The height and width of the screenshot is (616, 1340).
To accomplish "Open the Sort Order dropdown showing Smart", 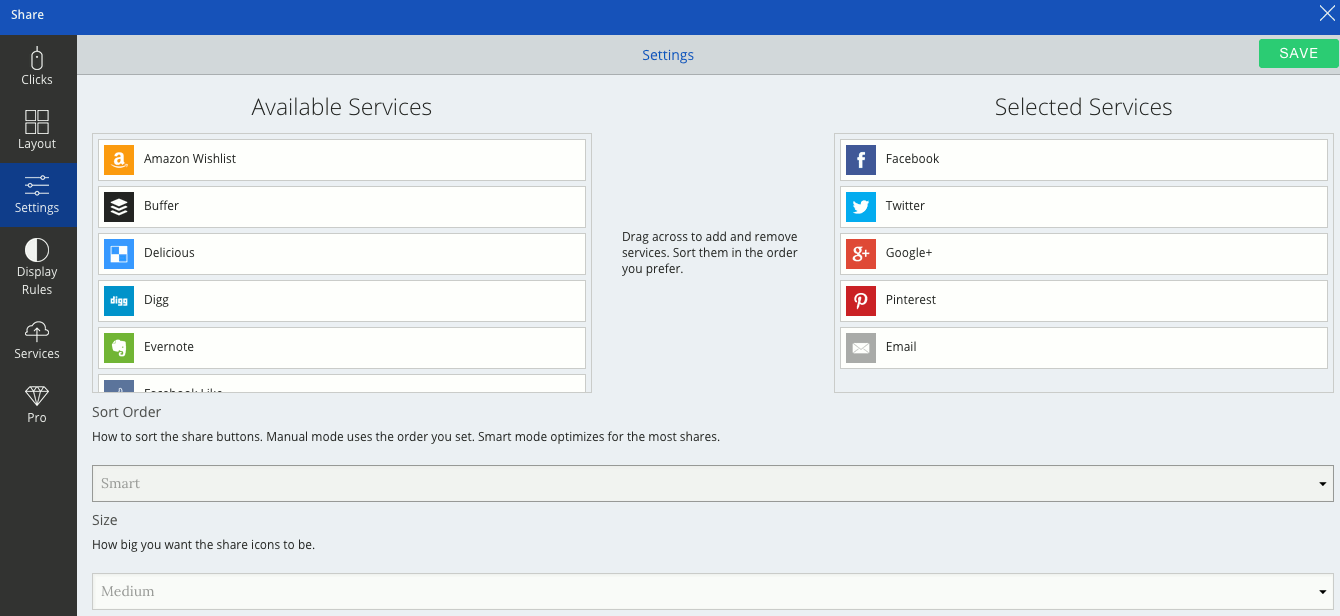I will click(x=712, y=483).
